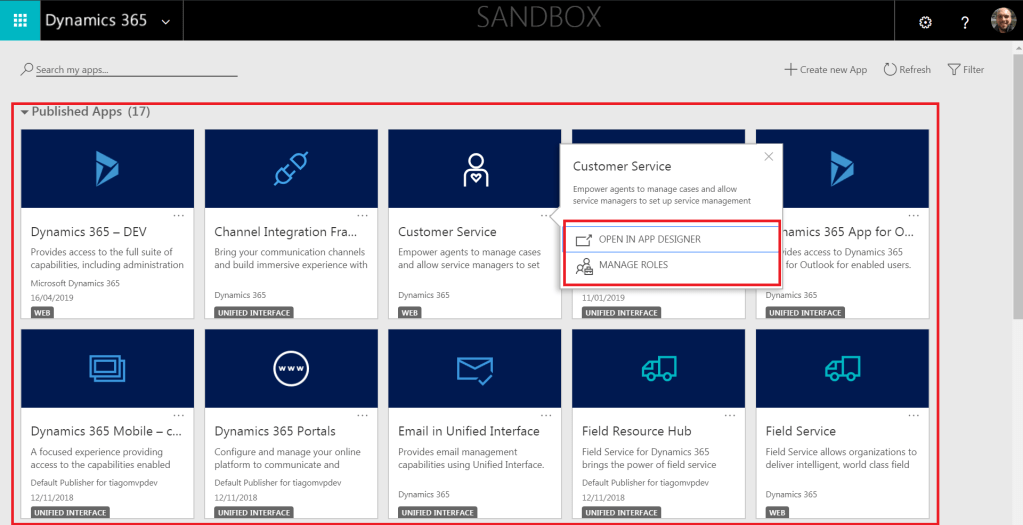Screen dimensions: 1023x525
Task: Open the Customer Service app tile icon
Action: 475,169
